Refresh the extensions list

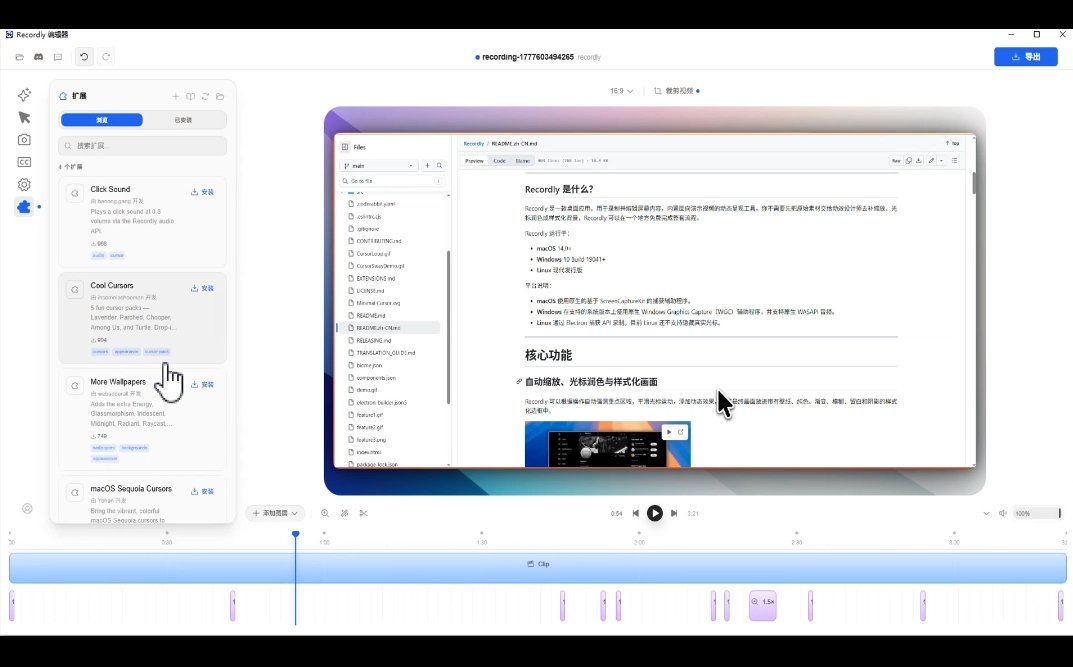coord(205,96)
